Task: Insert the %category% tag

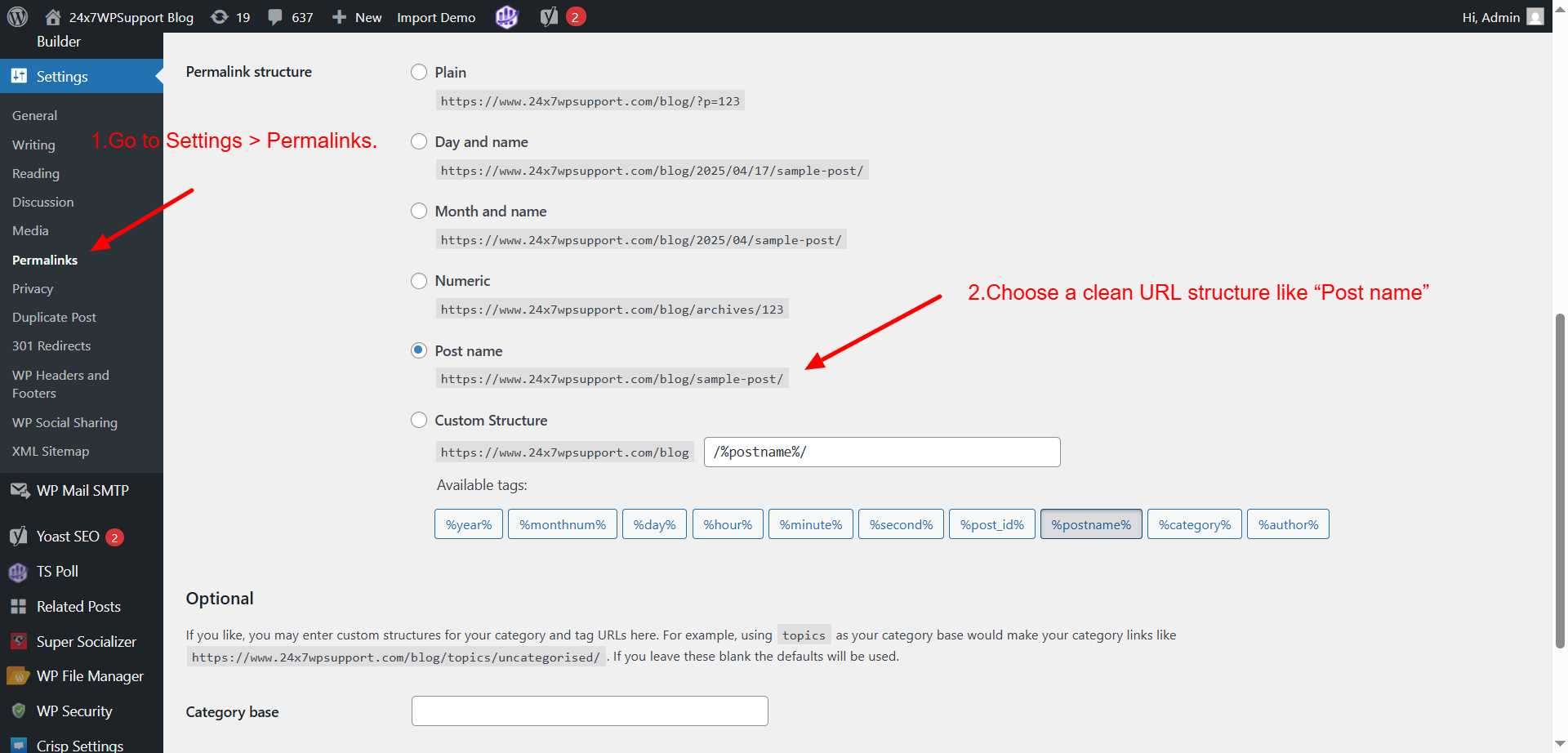Action: (1195, 524)
